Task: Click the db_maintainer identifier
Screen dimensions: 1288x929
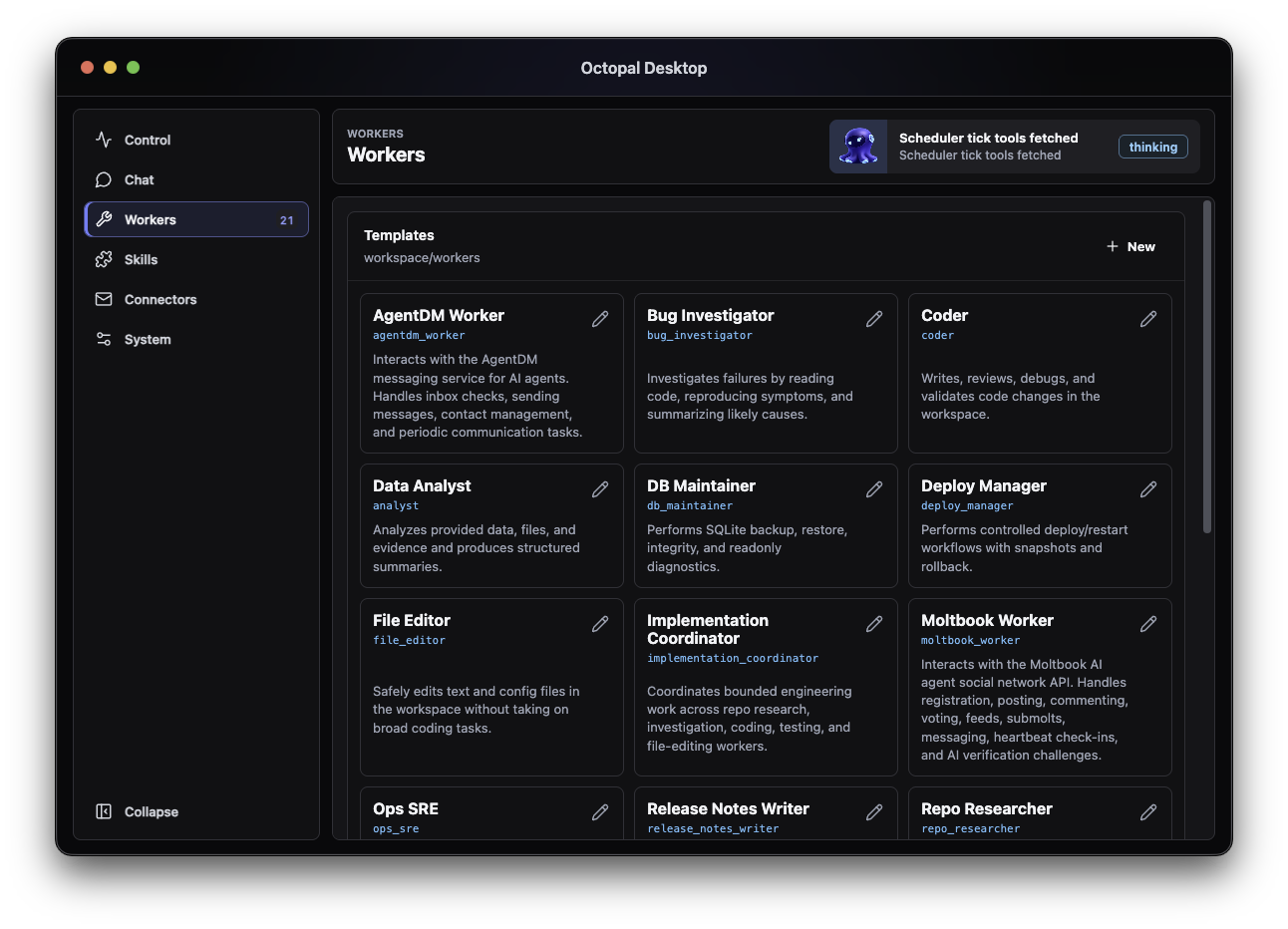Action: point(690,506)
